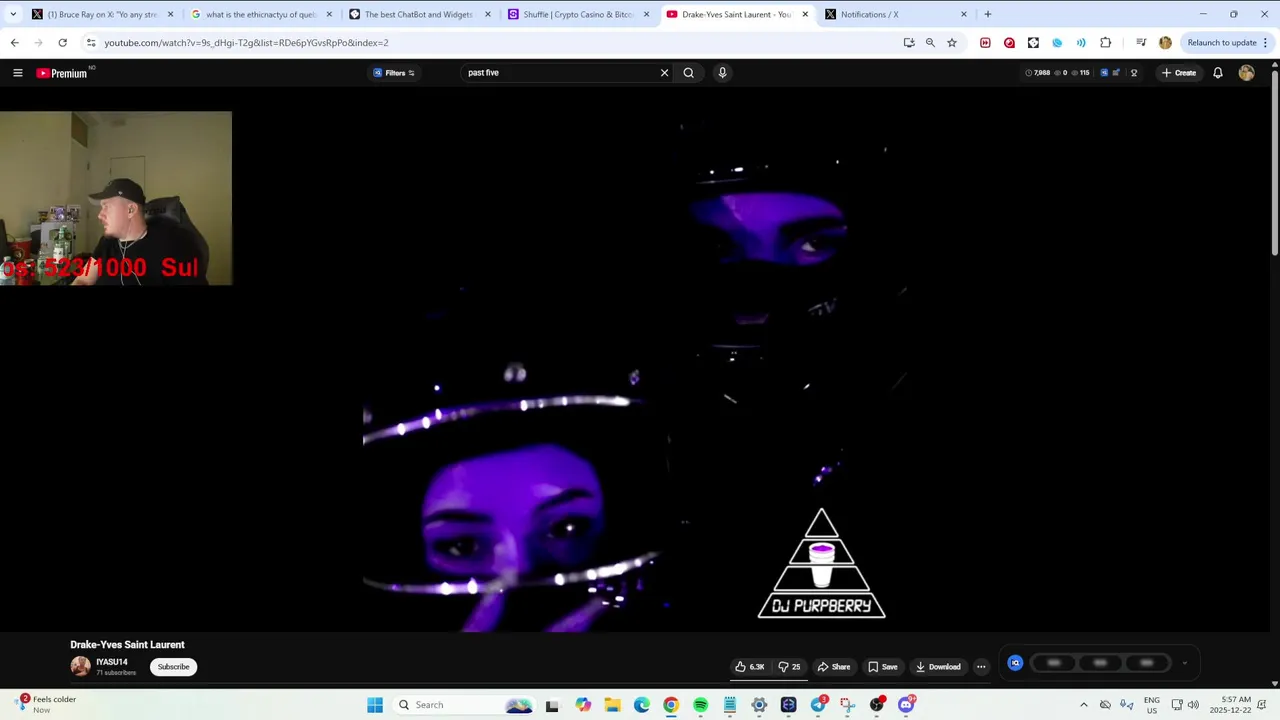
Task: Open Discord from the taskbar
Action: (906, 705)
